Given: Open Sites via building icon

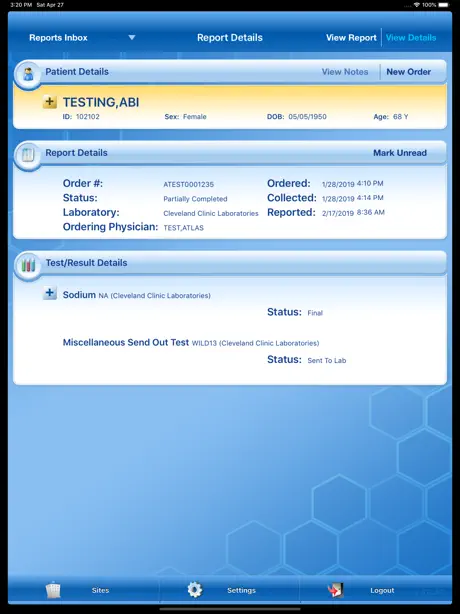Looking at the screenshot, I should pyautogui.click(x=53, y=590).
